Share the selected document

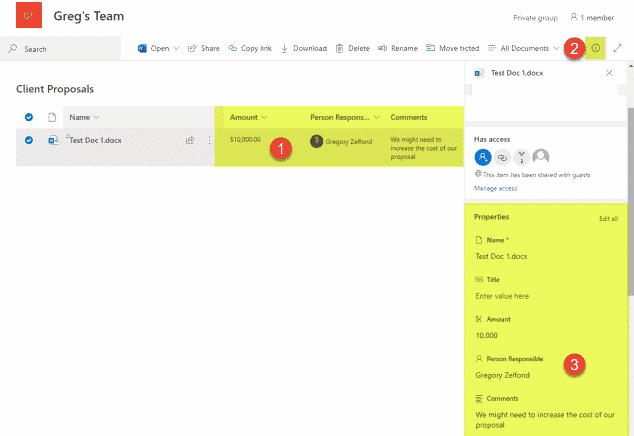click(204, 49)
